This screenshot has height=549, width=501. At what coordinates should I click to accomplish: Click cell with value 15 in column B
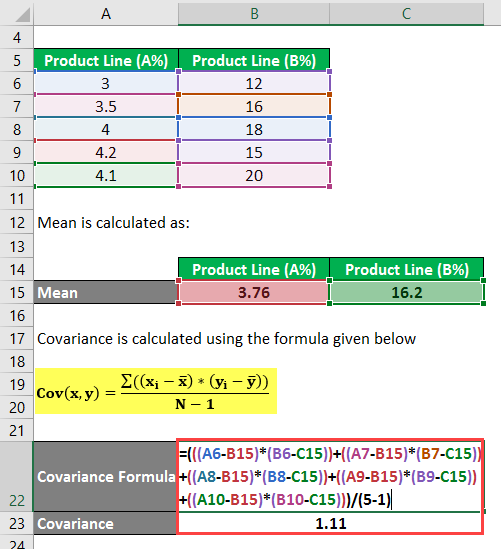pyautogui.click(x=254, y=153)
